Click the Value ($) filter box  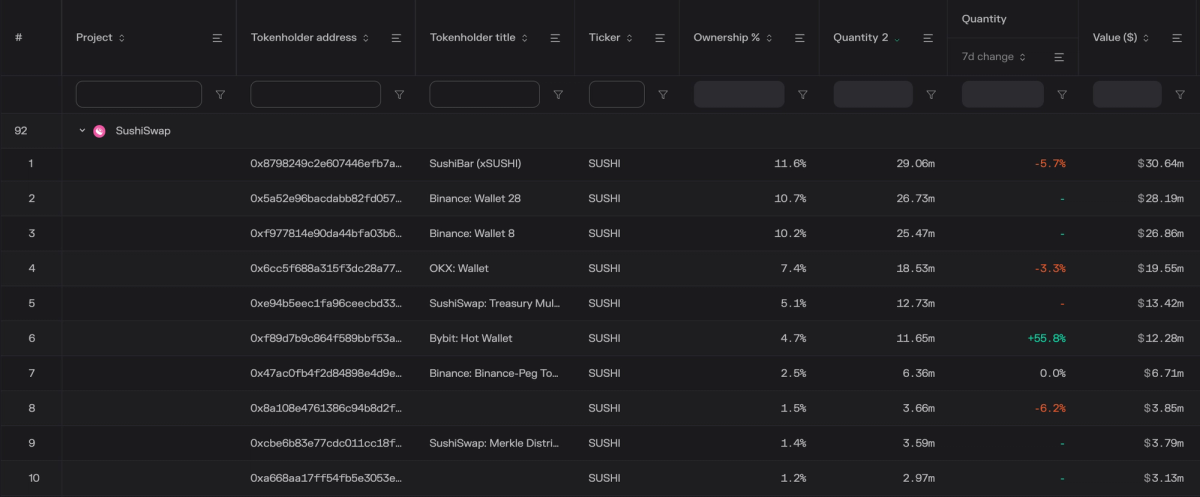pyautogui.click(x=1127, y=95)
